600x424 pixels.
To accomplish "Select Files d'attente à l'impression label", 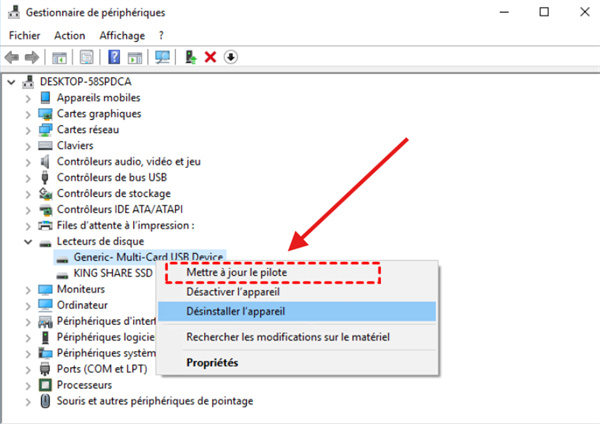I will (x=126, y=225).
